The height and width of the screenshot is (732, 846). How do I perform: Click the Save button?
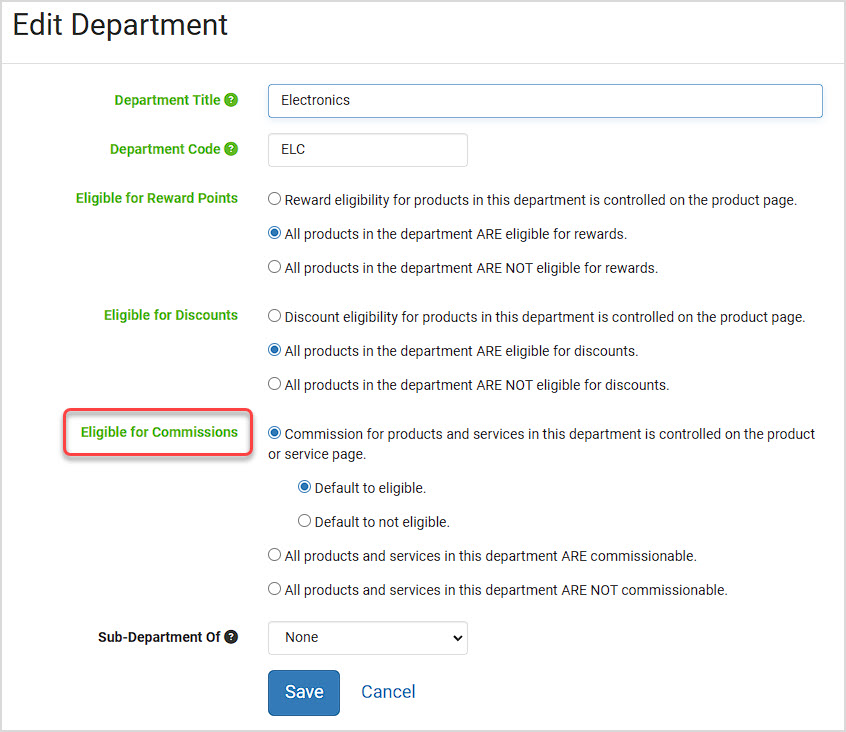click(x=304, y=693)
